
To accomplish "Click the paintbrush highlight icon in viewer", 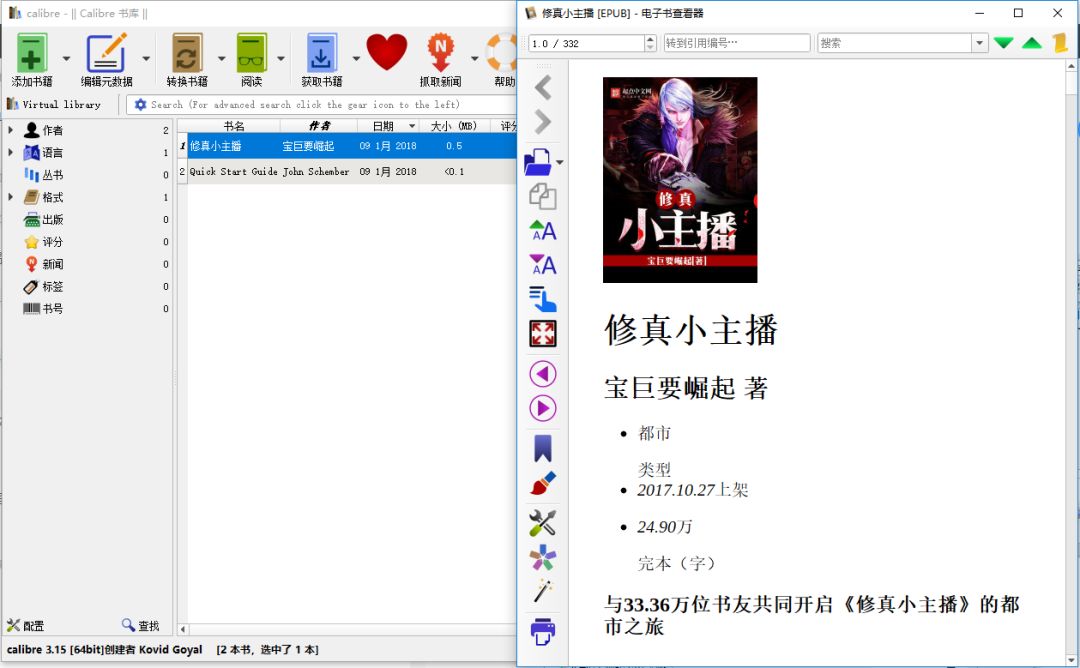I will pos(543,483).
